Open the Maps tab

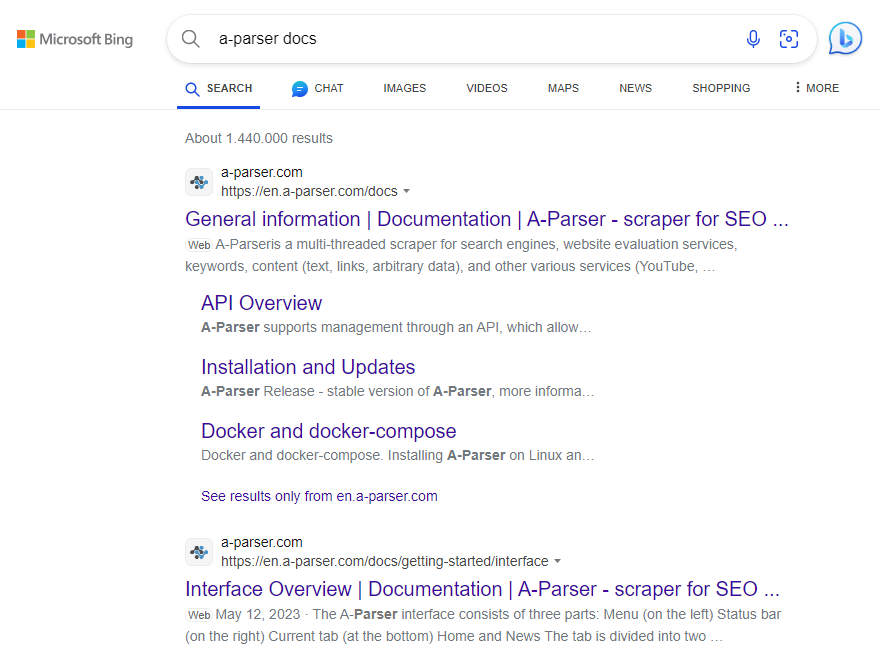(x=563, y=88)
